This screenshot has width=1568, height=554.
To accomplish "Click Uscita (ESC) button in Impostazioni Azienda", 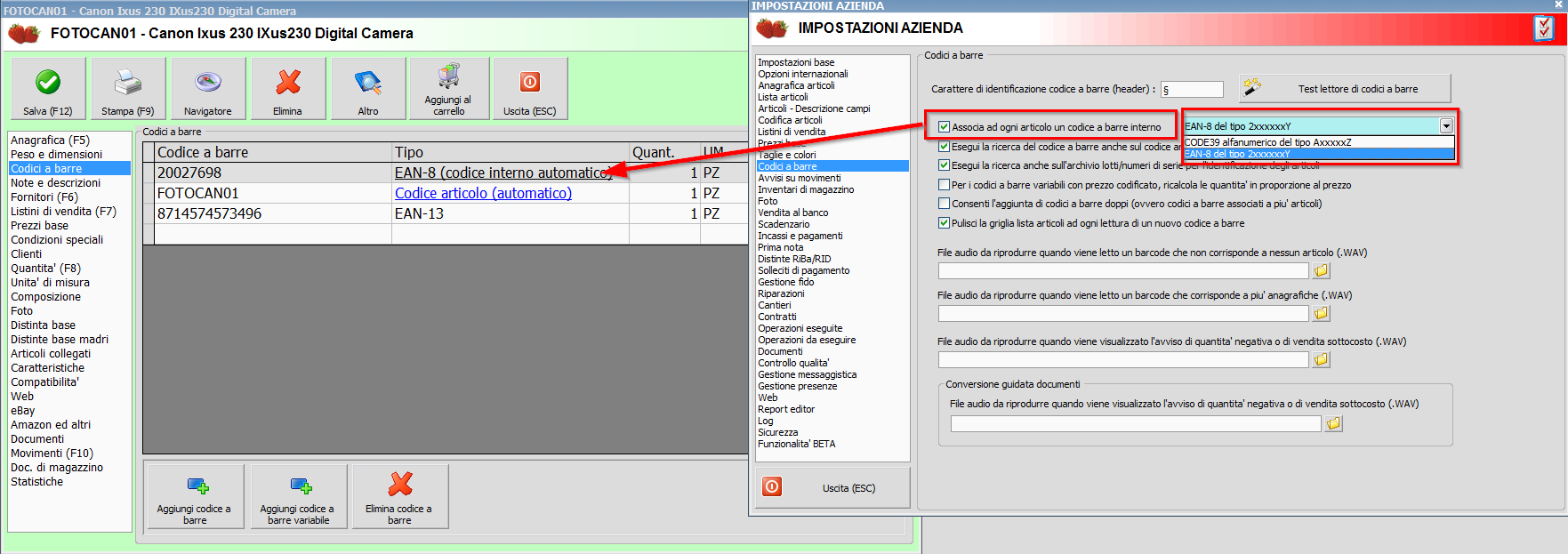I will point(832,487).
